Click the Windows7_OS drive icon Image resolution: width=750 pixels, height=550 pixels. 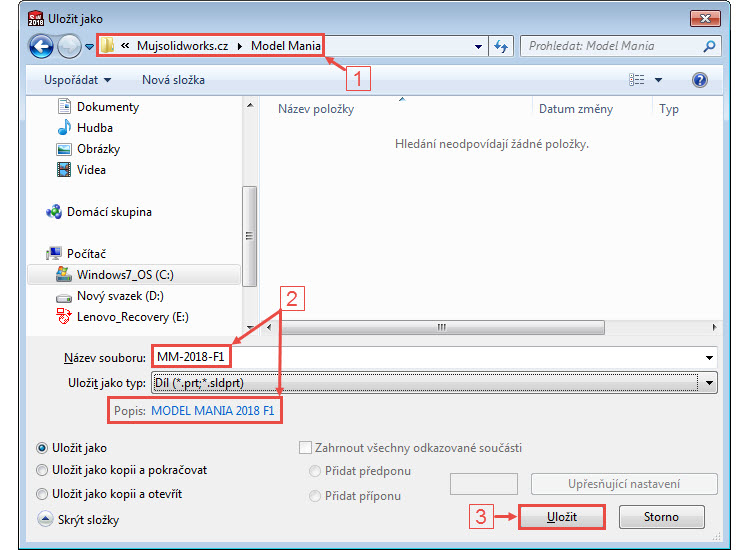pos(64,274)
